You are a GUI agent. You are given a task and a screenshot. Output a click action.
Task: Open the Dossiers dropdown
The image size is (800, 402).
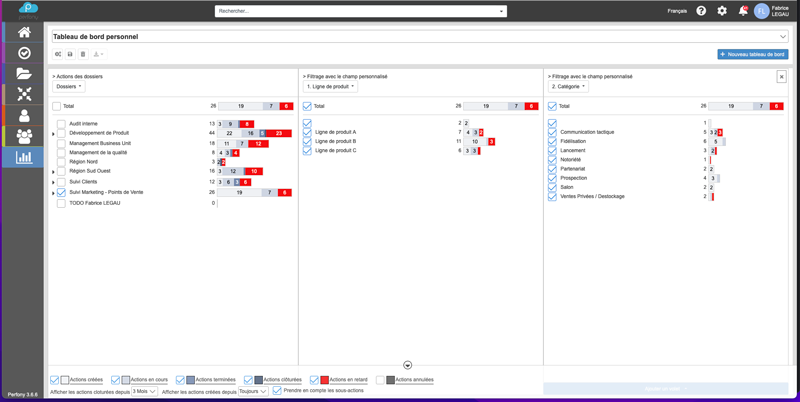[69, 87]
